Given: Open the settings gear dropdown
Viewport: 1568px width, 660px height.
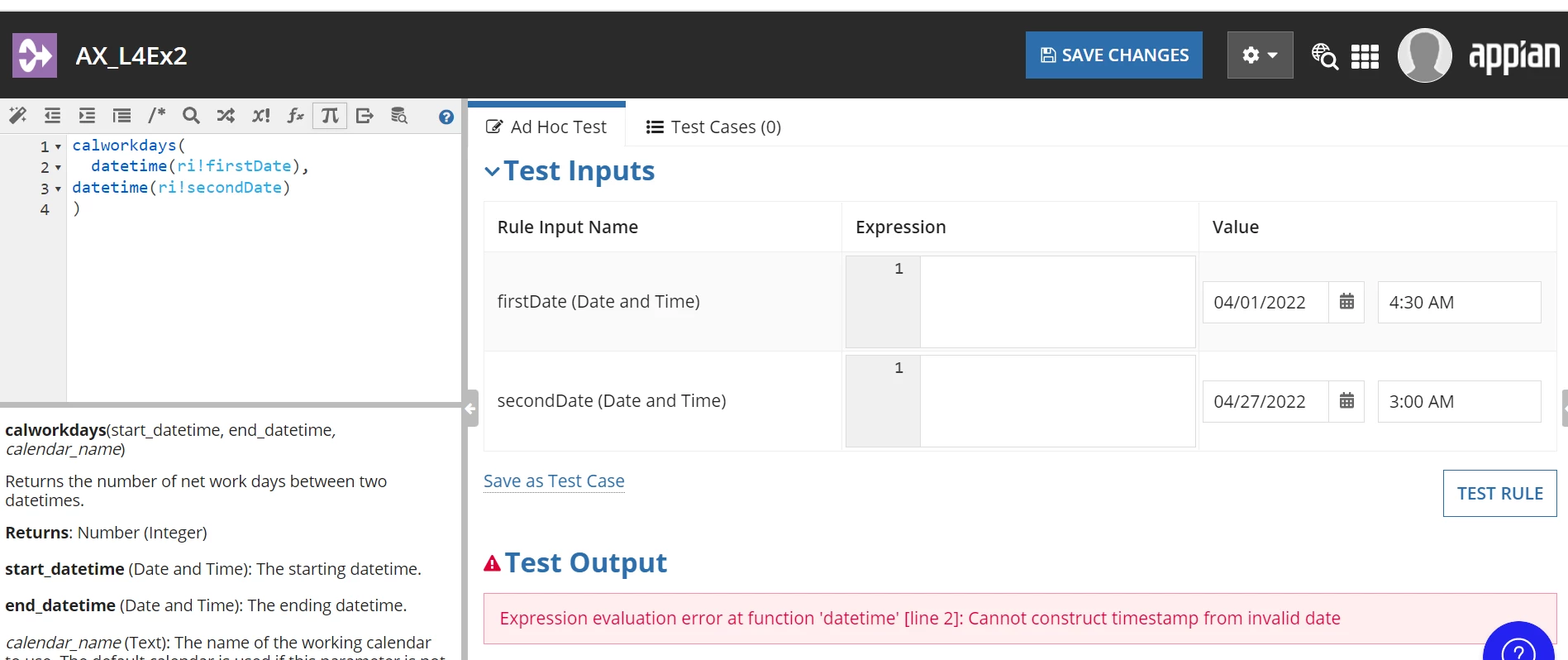Looking at the screenshot, I should [1260, 55].
